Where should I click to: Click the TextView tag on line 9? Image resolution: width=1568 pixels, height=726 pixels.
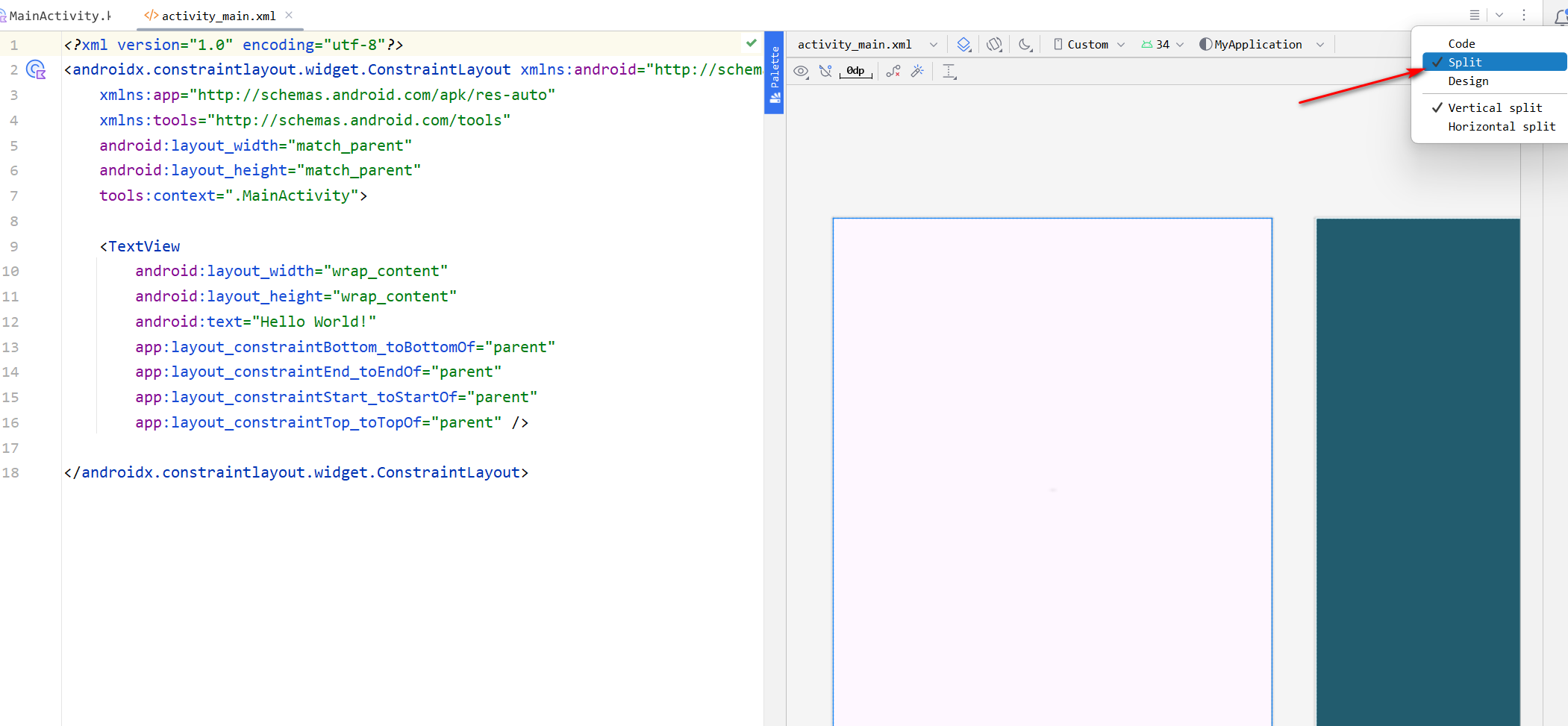point(140,246)
